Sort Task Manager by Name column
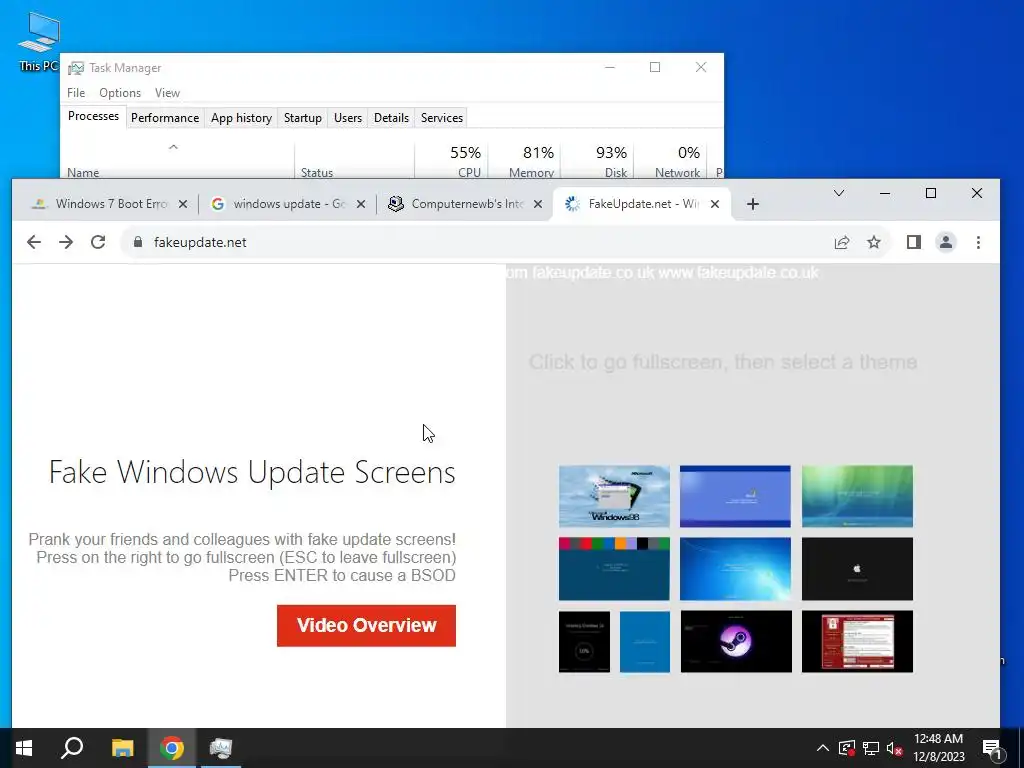Screen dimensions: 1024x768 tap(178, 161)
